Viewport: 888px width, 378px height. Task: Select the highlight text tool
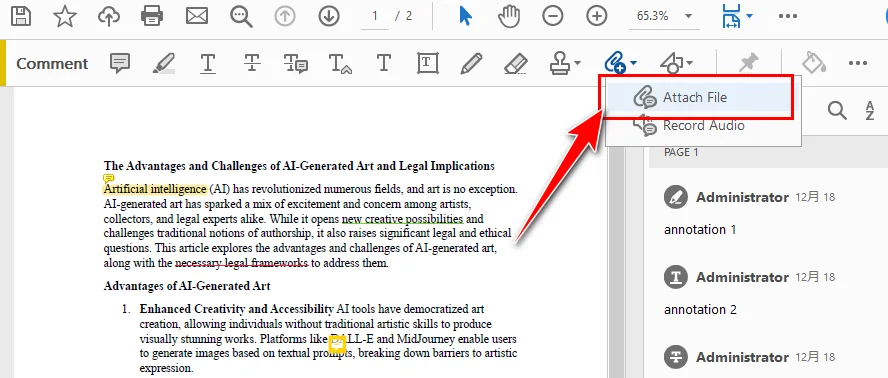point(164,63)
